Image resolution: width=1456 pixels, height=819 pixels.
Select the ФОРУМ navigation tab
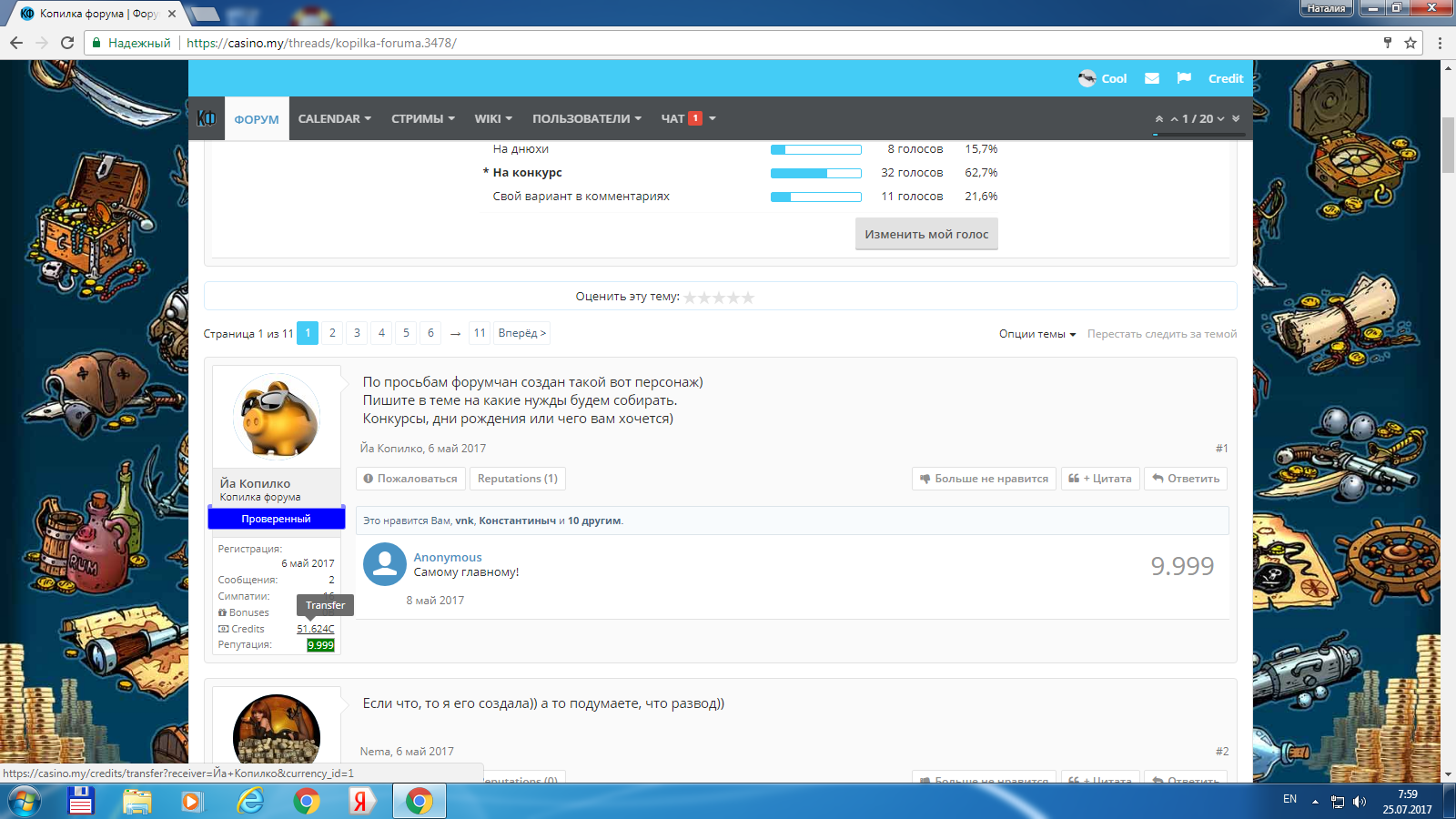[x=257, y=118]
